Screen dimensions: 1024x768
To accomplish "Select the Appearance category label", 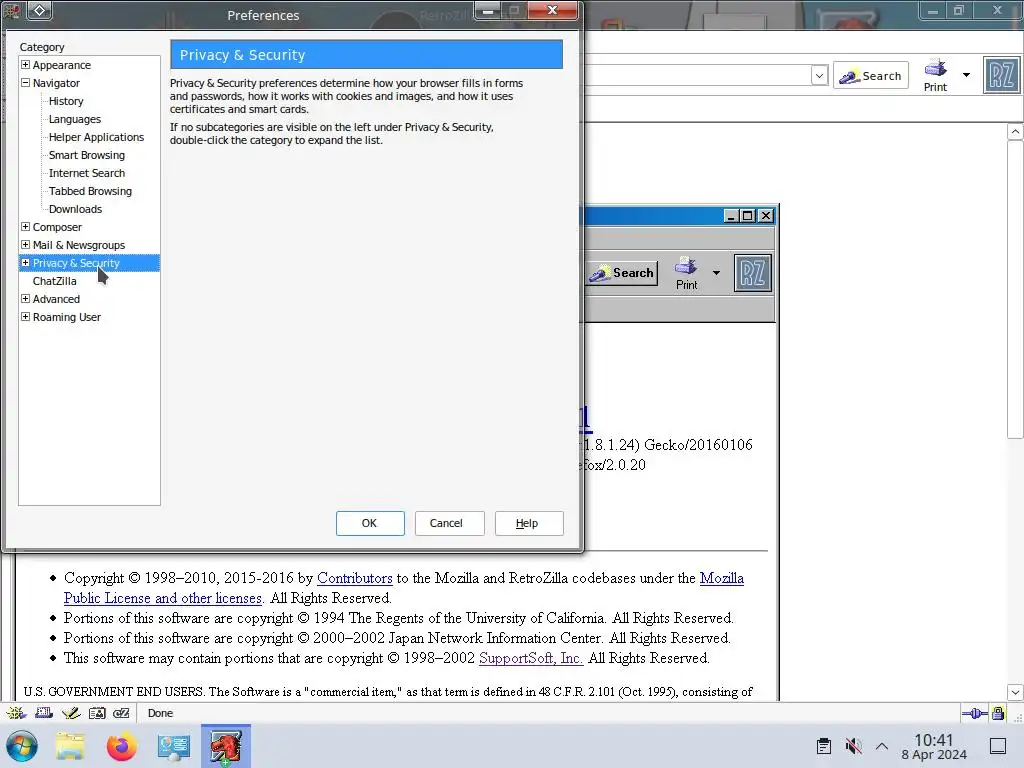I will (61, 65).
